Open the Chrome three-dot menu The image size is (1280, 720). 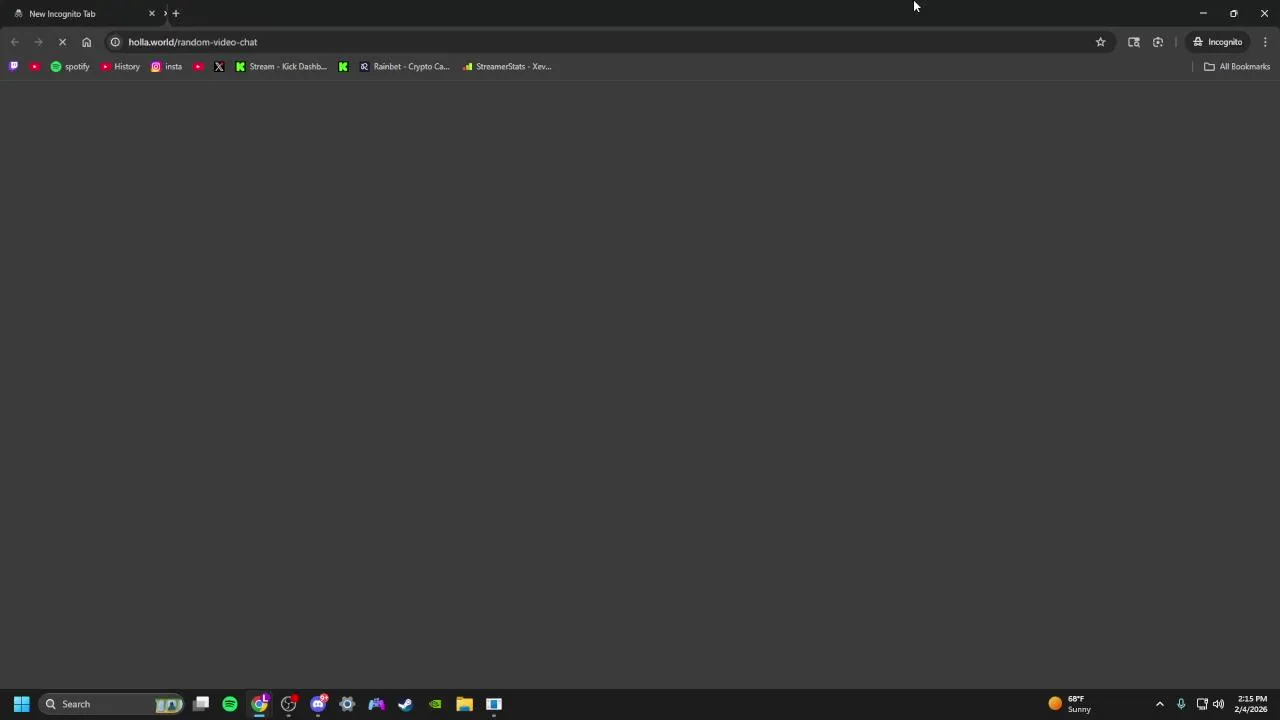[x=1265, y=42]
